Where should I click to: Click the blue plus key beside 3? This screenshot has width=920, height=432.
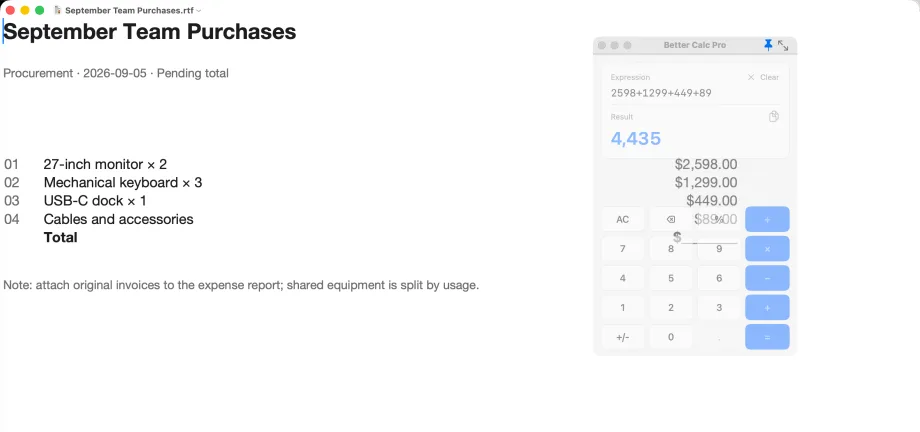[767, 308]
